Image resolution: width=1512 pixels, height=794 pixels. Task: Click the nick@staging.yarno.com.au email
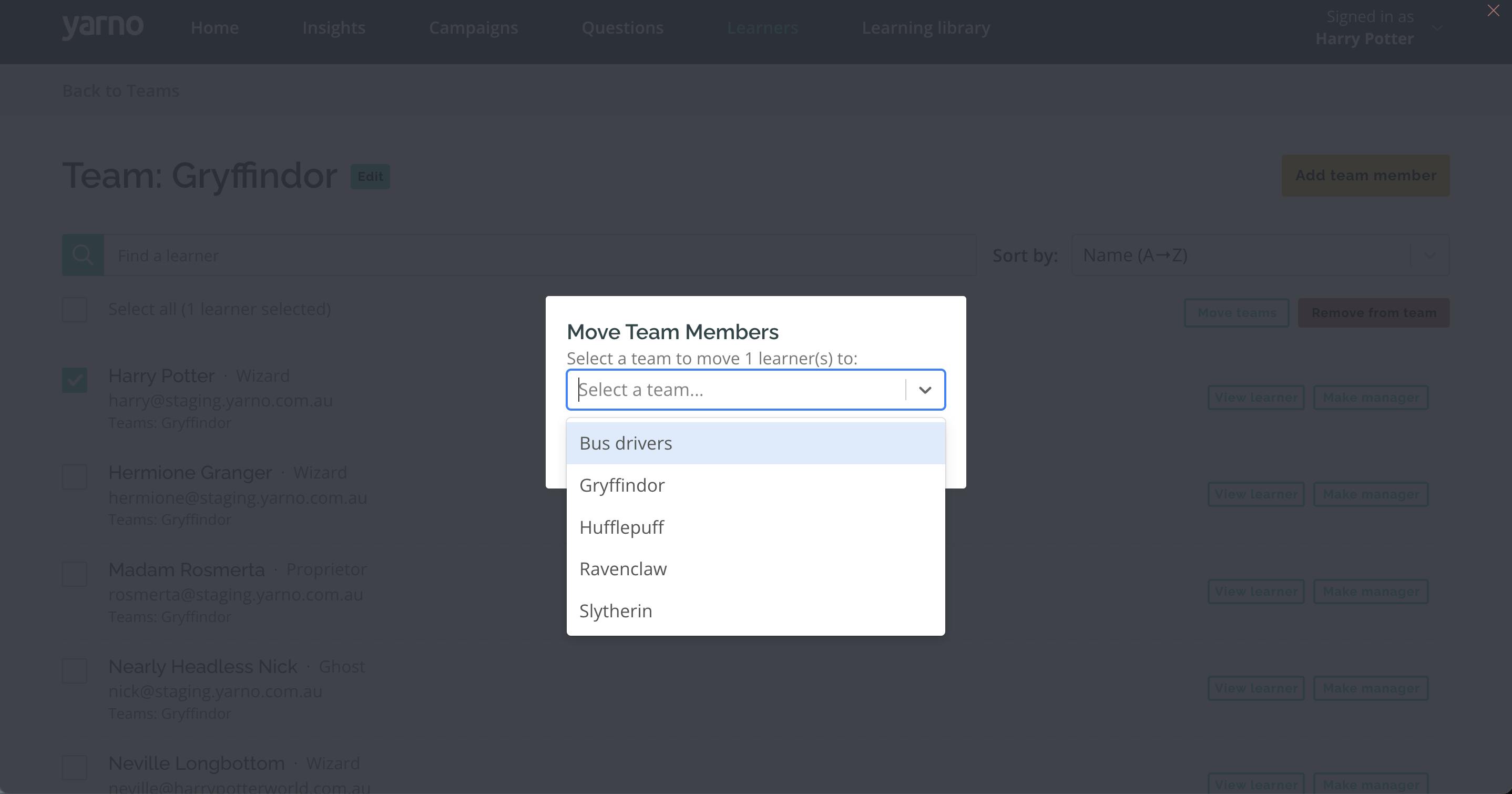[216, 691]
